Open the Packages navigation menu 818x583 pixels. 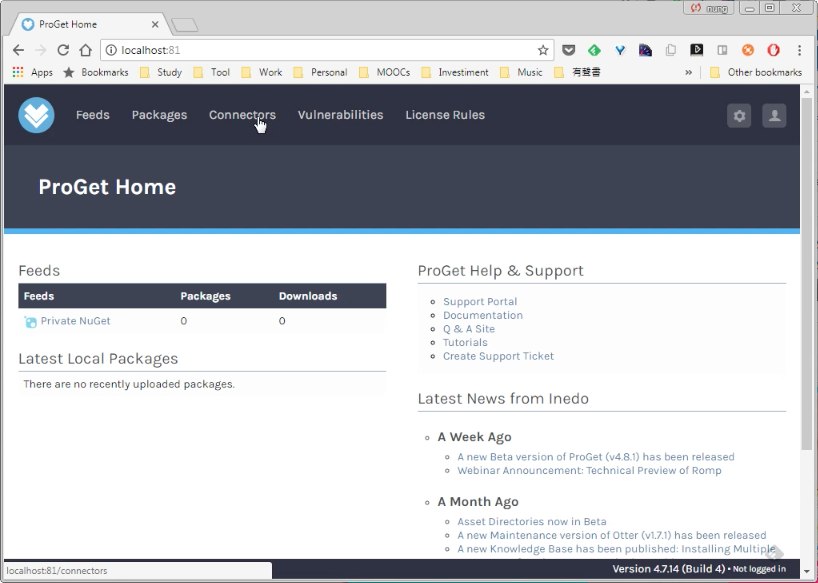pos(159,115)
